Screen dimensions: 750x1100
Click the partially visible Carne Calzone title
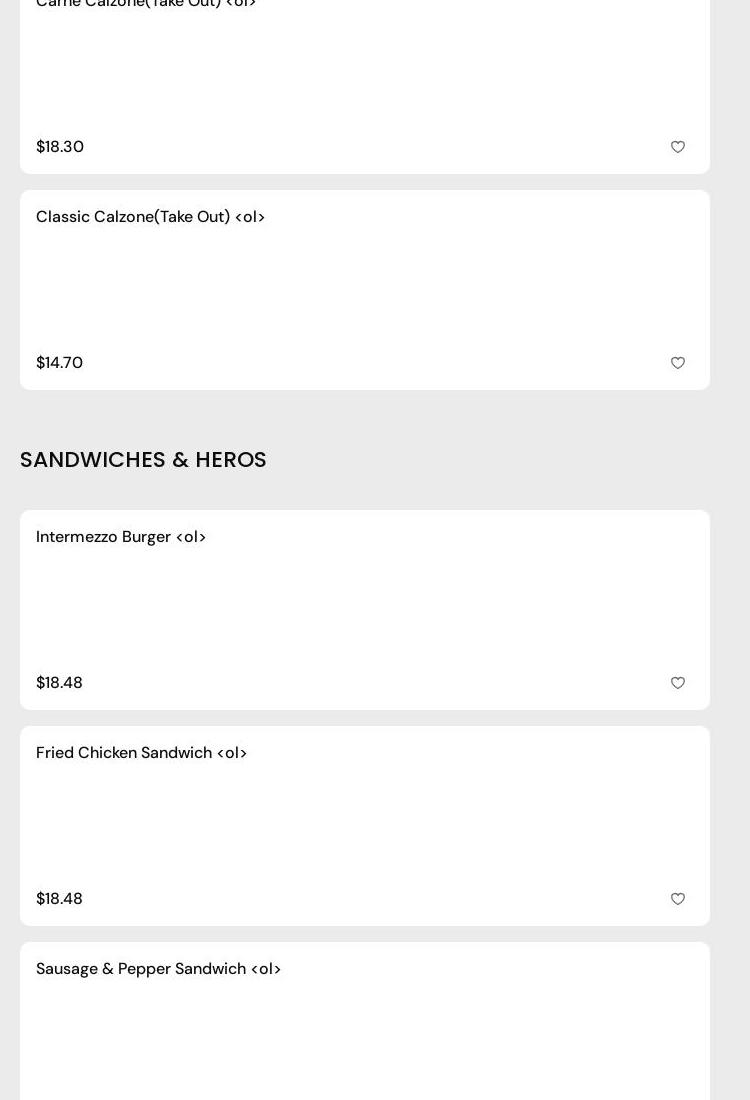coord(146,4)
